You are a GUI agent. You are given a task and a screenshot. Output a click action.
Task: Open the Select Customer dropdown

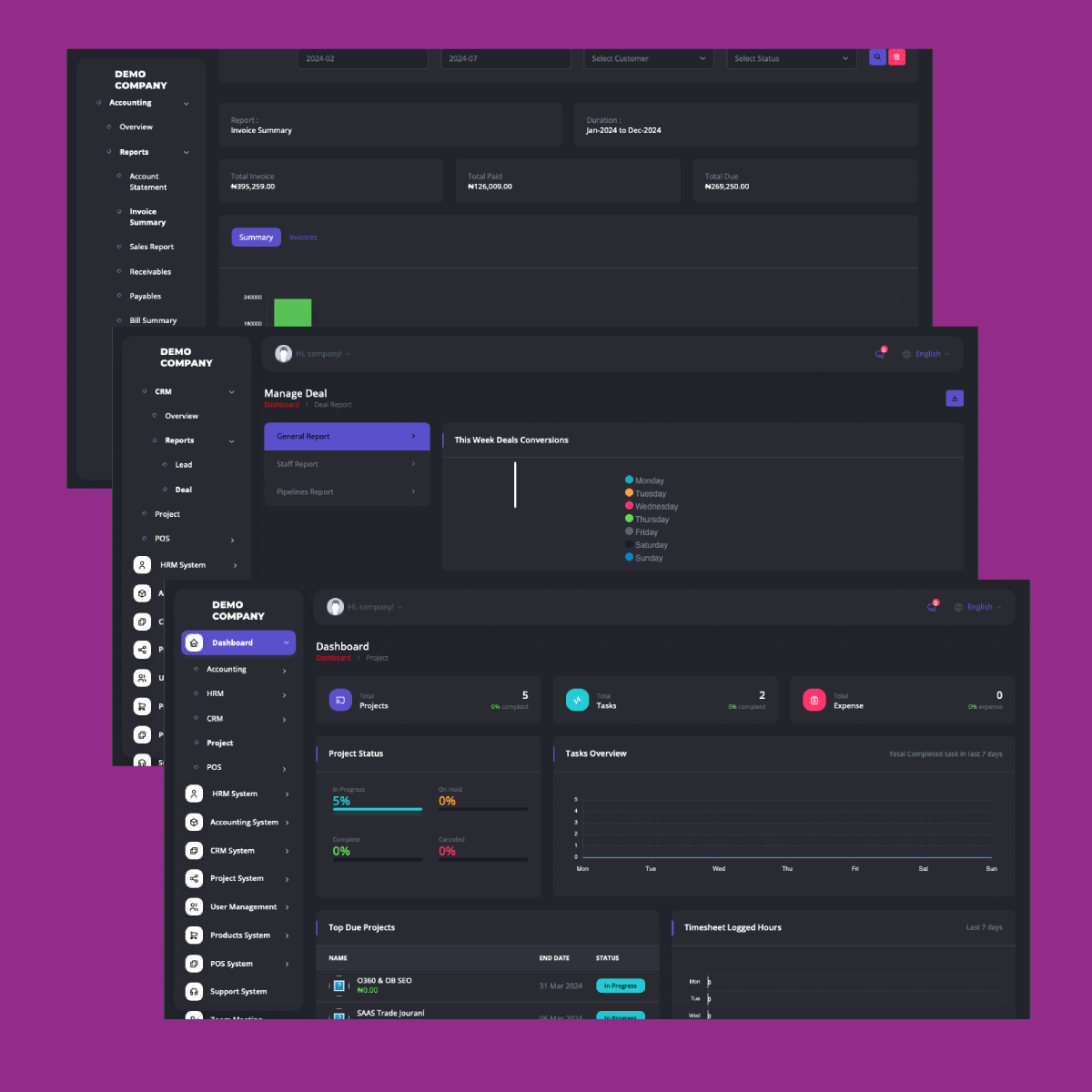pos(648,58)
